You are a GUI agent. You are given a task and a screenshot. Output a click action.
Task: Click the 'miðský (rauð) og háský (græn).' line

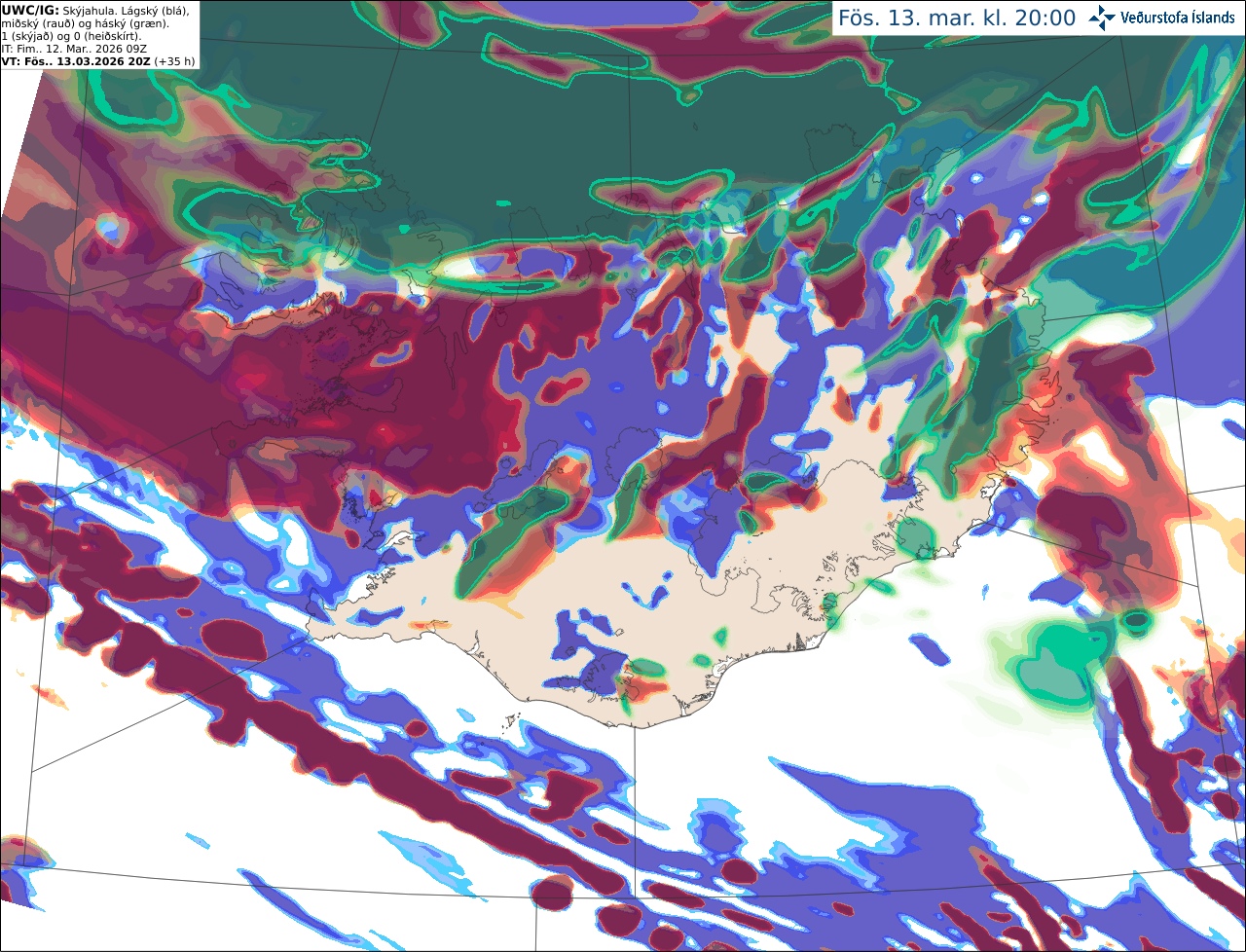(x=85, y=23)
